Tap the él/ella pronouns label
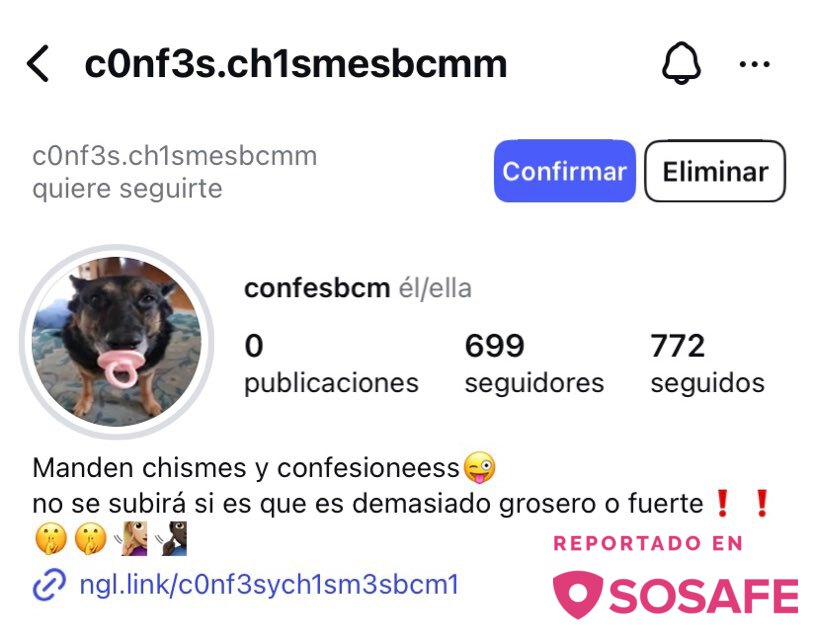The width and height of the screenshot is (818, 640). 435,288
